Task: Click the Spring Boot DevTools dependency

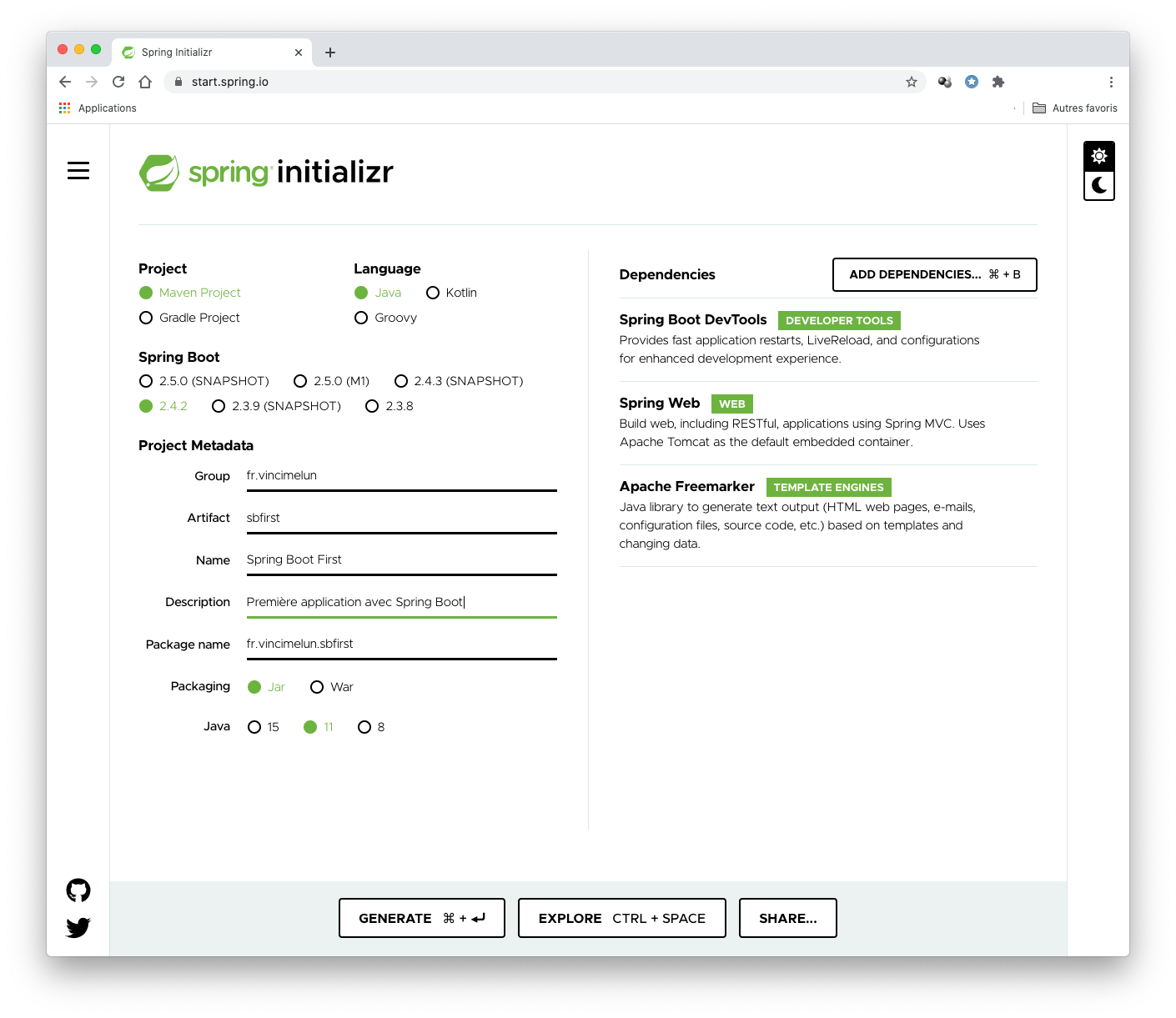Action: click(x=828, y=339)
